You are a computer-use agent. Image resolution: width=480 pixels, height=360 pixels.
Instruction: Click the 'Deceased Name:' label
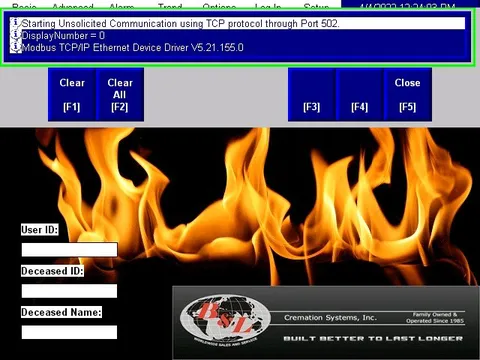tap(61, 312)
